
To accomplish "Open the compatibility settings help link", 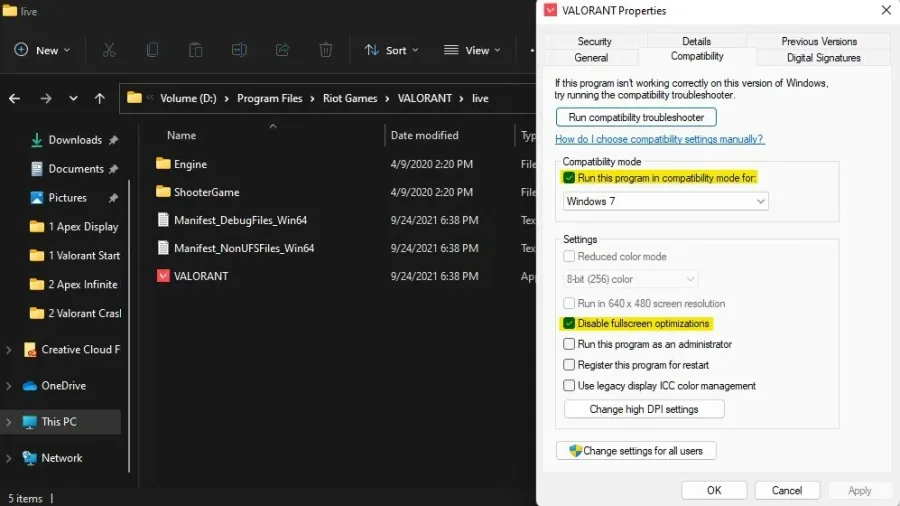I will pyautogui.click(x=660, y=139).
